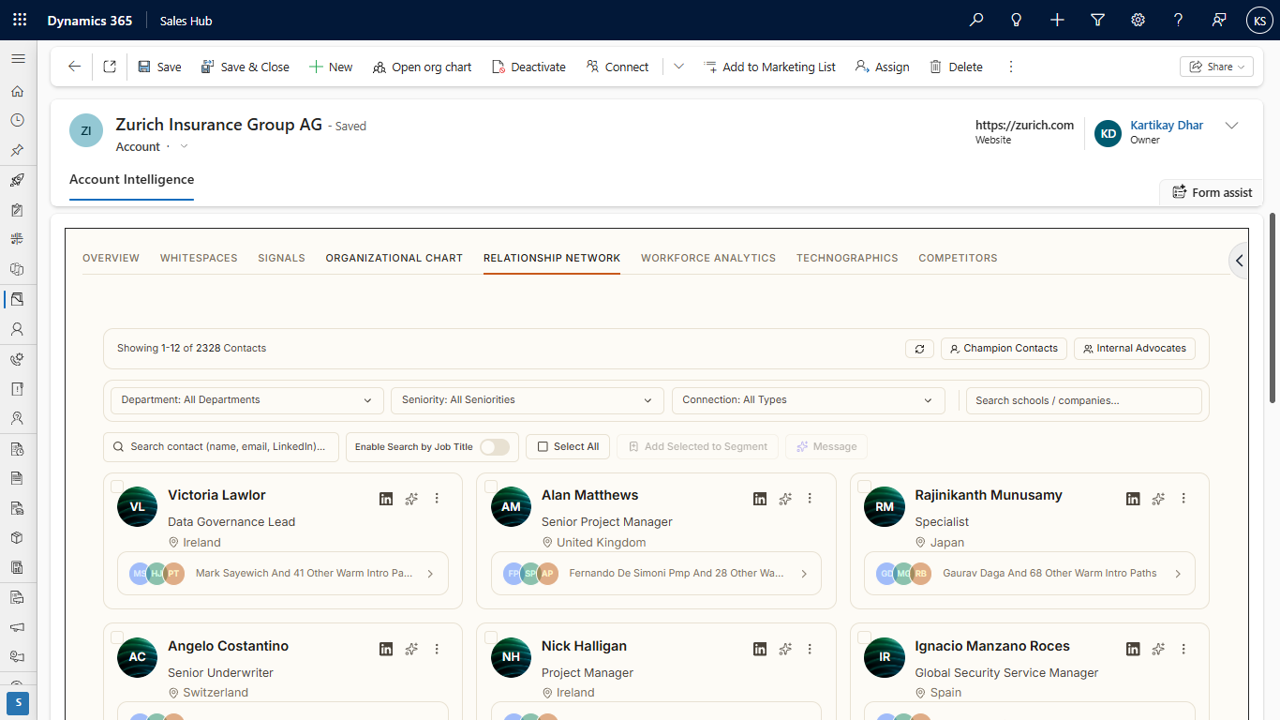Collapse side panel with left chevron
This screenshot has height=720, width=1280.
[1240, 261]
